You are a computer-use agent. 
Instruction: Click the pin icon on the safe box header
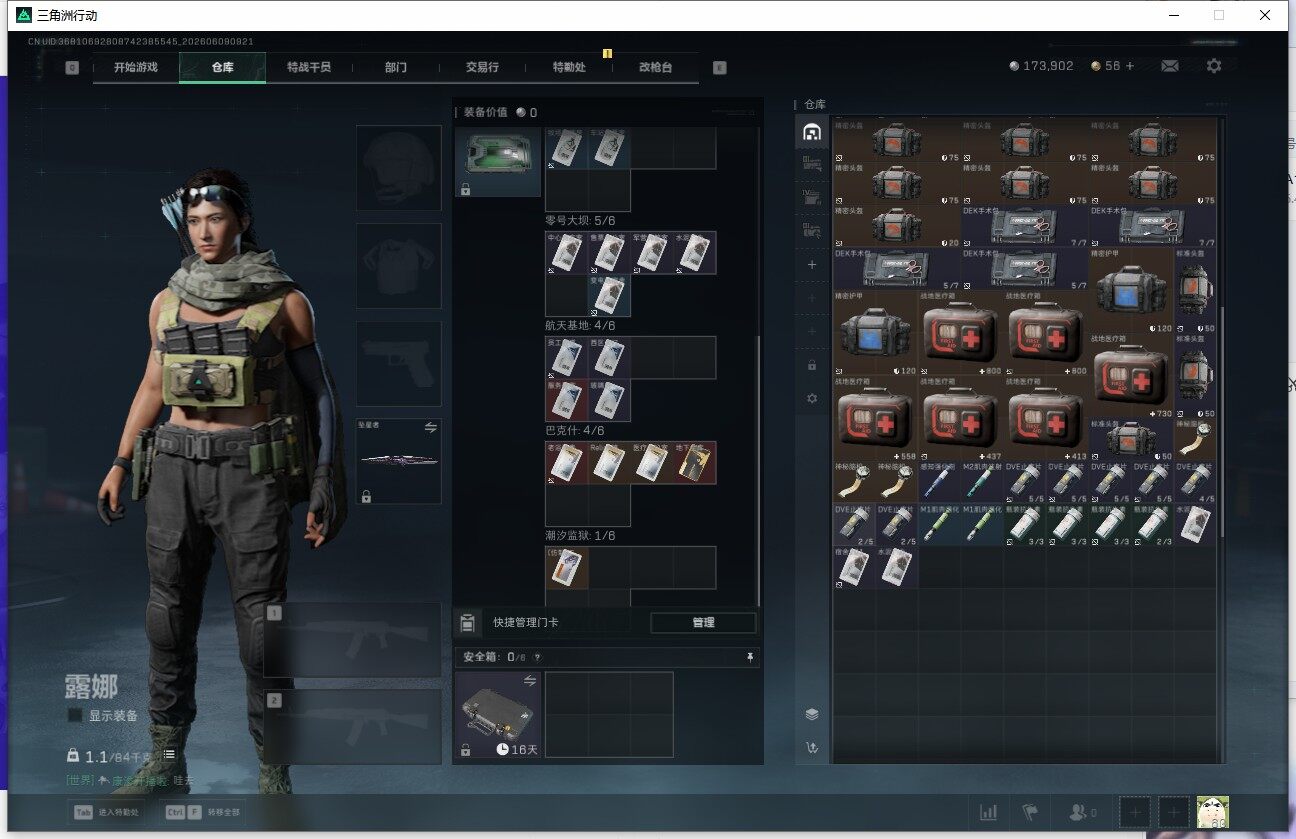(x=750, y=657)
